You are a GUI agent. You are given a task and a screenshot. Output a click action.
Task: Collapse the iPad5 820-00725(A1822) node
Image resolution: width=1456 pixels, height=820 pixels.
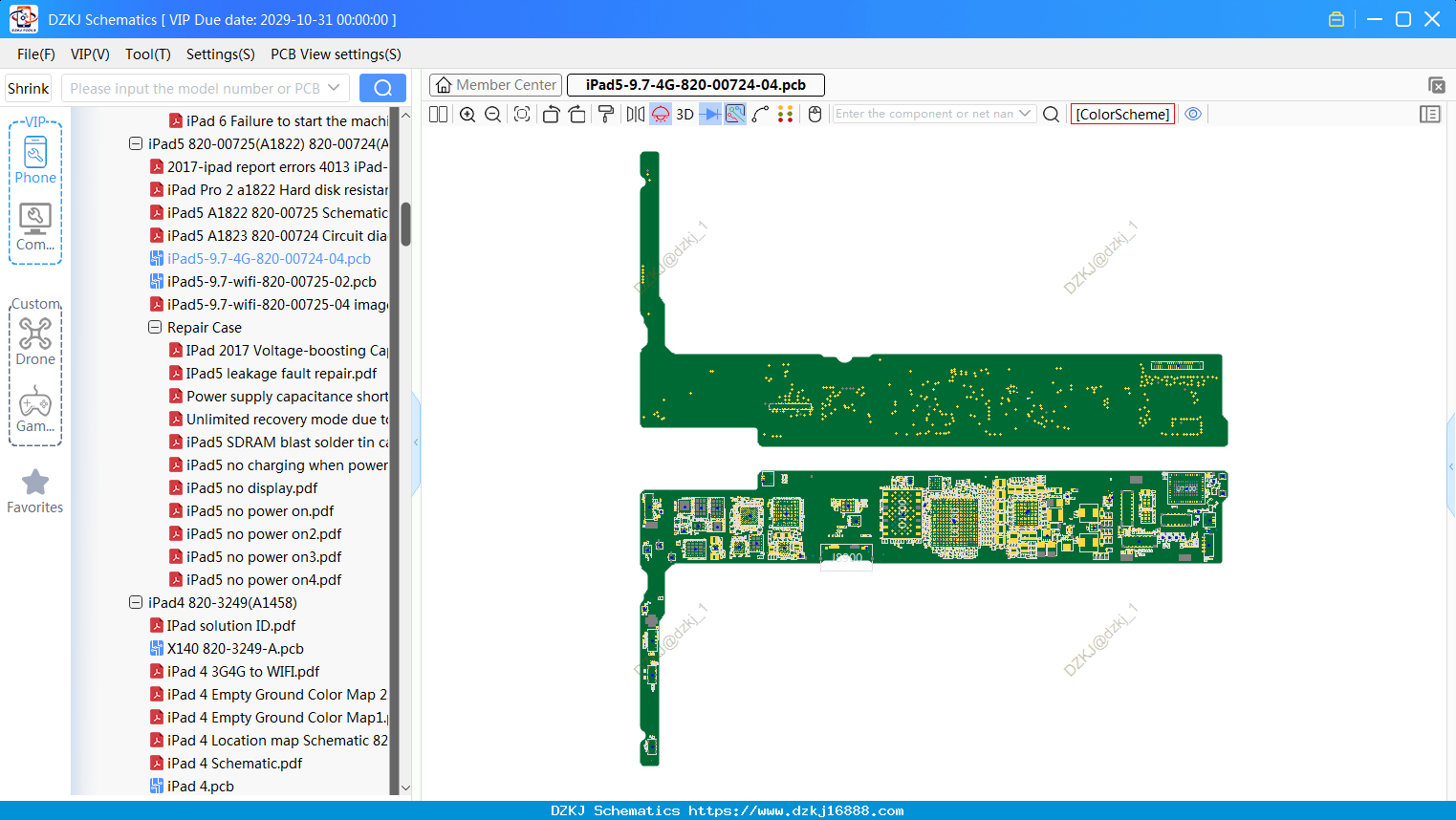click(136, 144)
